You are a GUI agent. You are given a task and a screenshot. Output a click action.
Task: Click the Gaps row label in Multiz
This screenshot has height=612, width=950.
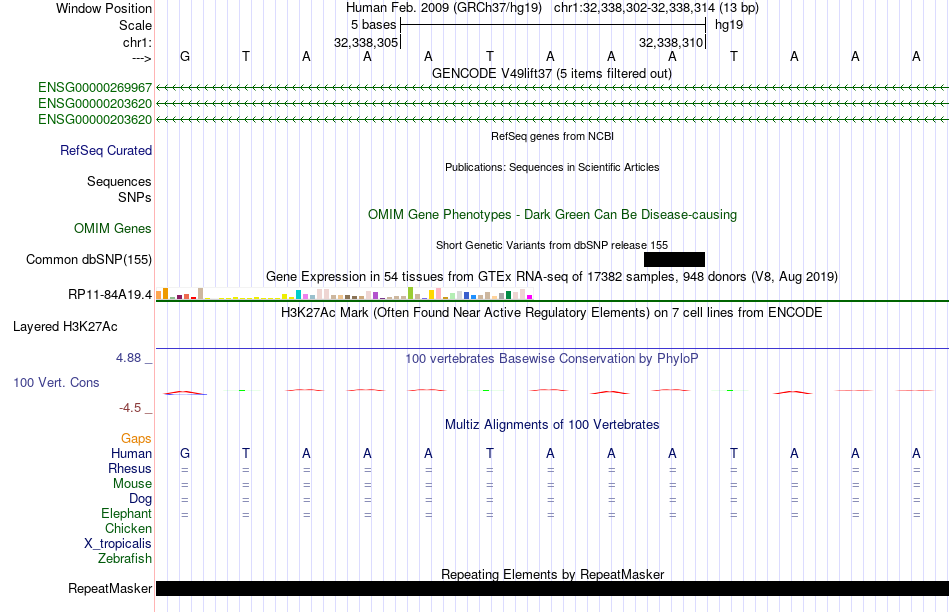click(136, 438)
